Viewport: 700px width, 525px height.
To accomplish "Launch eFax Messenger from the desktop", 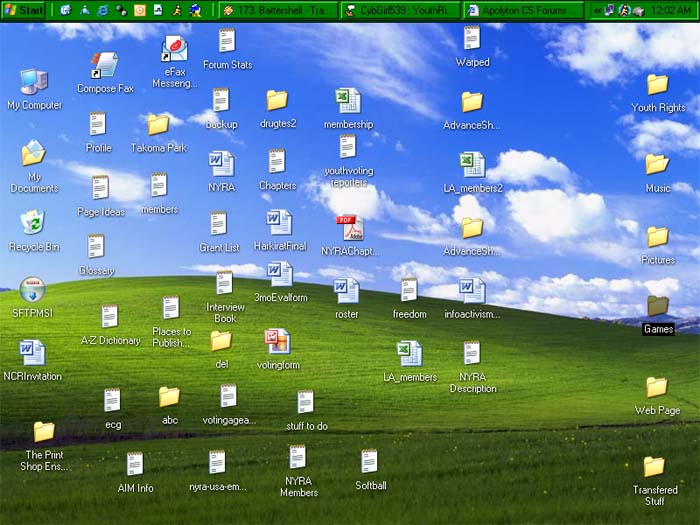I will pos(175,50).
